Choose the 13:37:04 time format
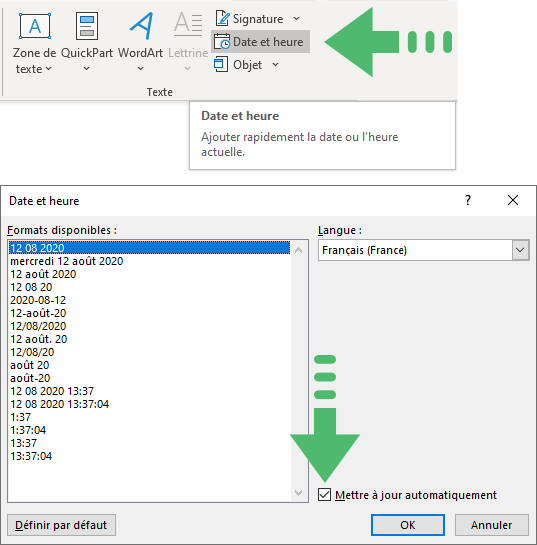The image size is (537, 545). [31, 456]
